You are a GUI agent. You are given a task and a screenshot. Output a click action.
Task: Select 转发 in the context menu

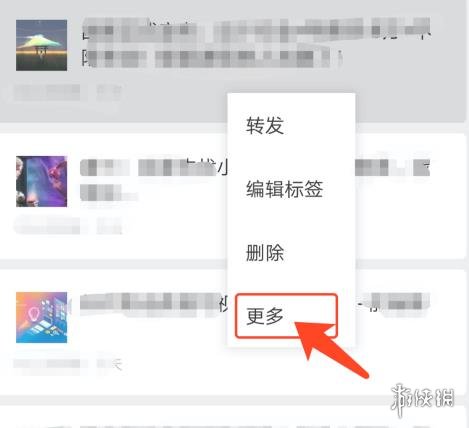click(x=265, y=126)
